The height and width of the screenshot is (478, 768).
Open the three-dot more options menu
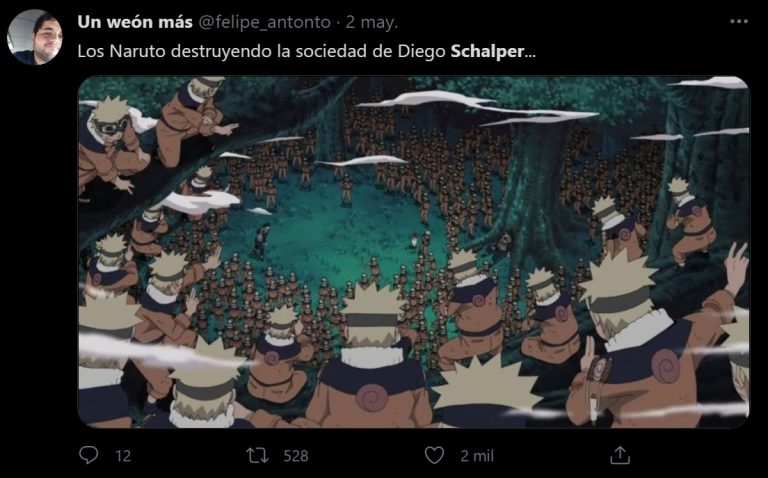pyautogui.click(x=739, y=22)
